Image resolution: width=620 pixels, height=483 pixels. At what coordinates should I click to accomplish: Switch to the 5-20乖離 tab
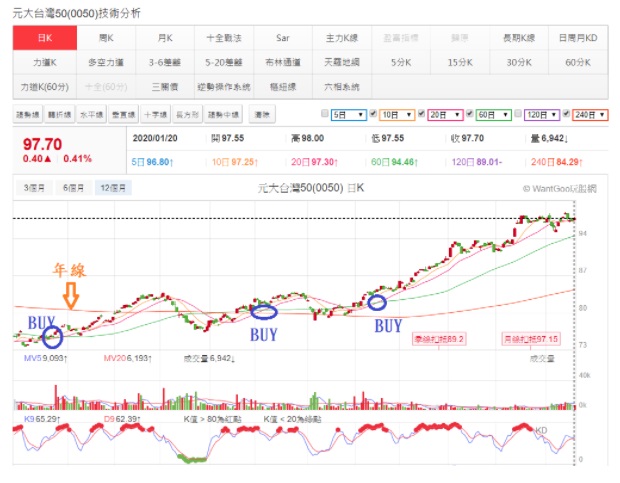tap(224, 62)
